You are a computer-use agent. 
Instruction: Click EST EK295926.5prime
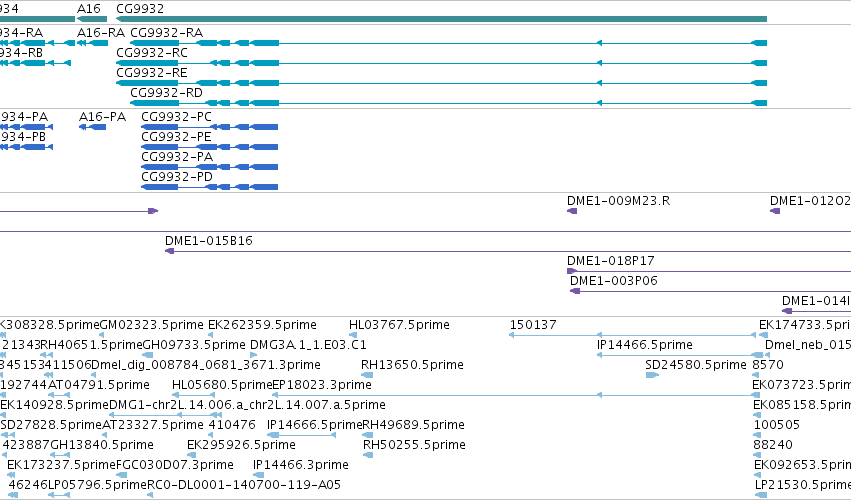pos(242,445)
